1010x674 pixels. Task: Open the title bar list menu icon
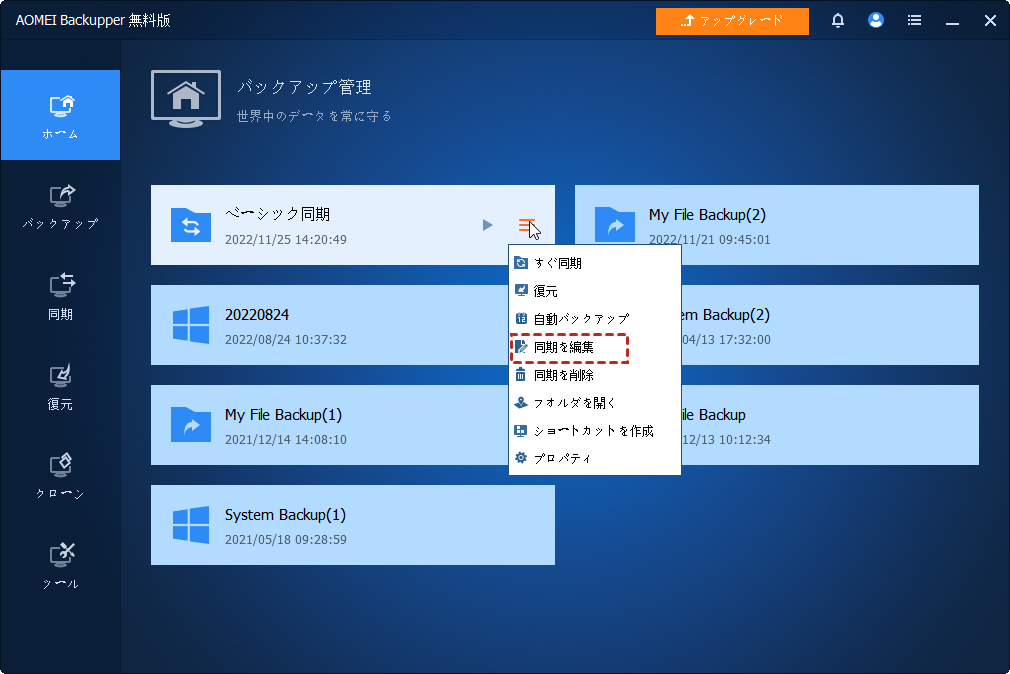tap(914, 21)
